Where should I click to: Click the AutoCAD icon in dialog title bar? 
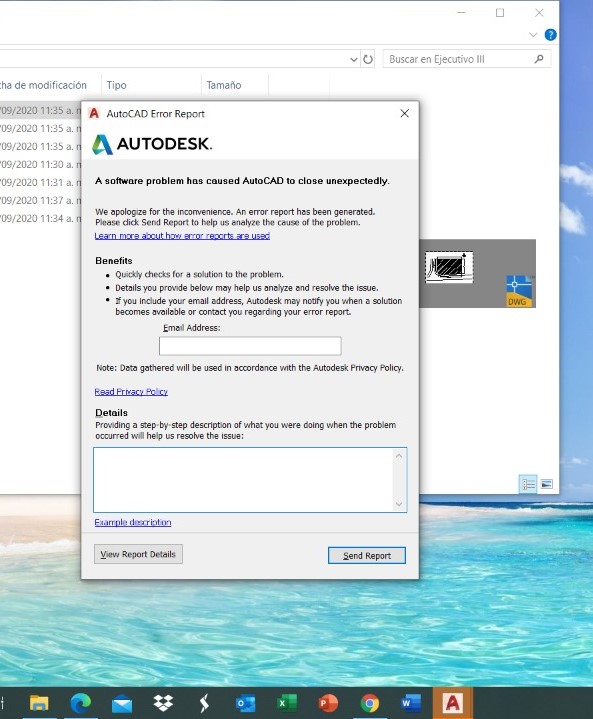tap(94, 113)
